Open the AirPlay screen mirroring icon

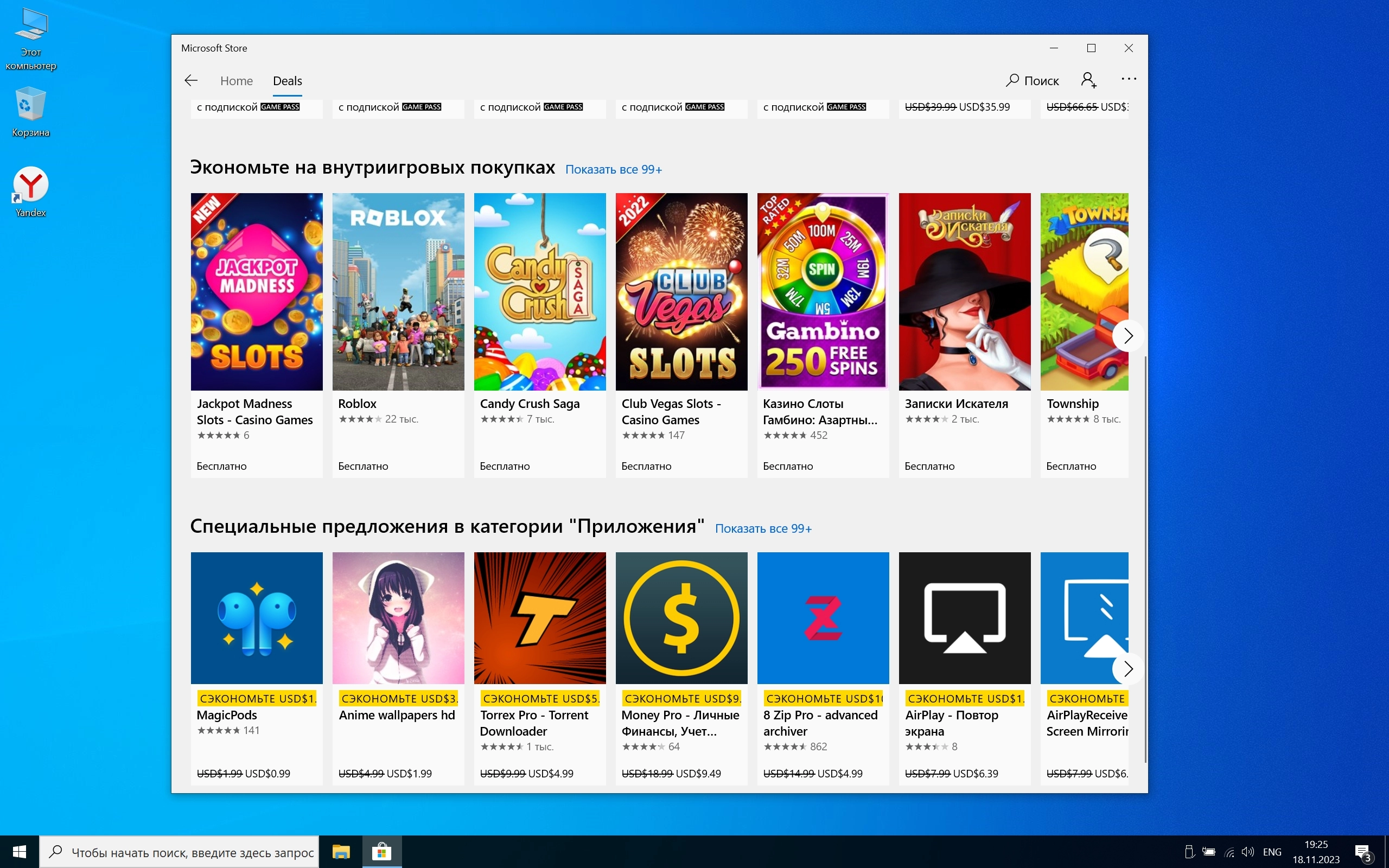[964, 618]
